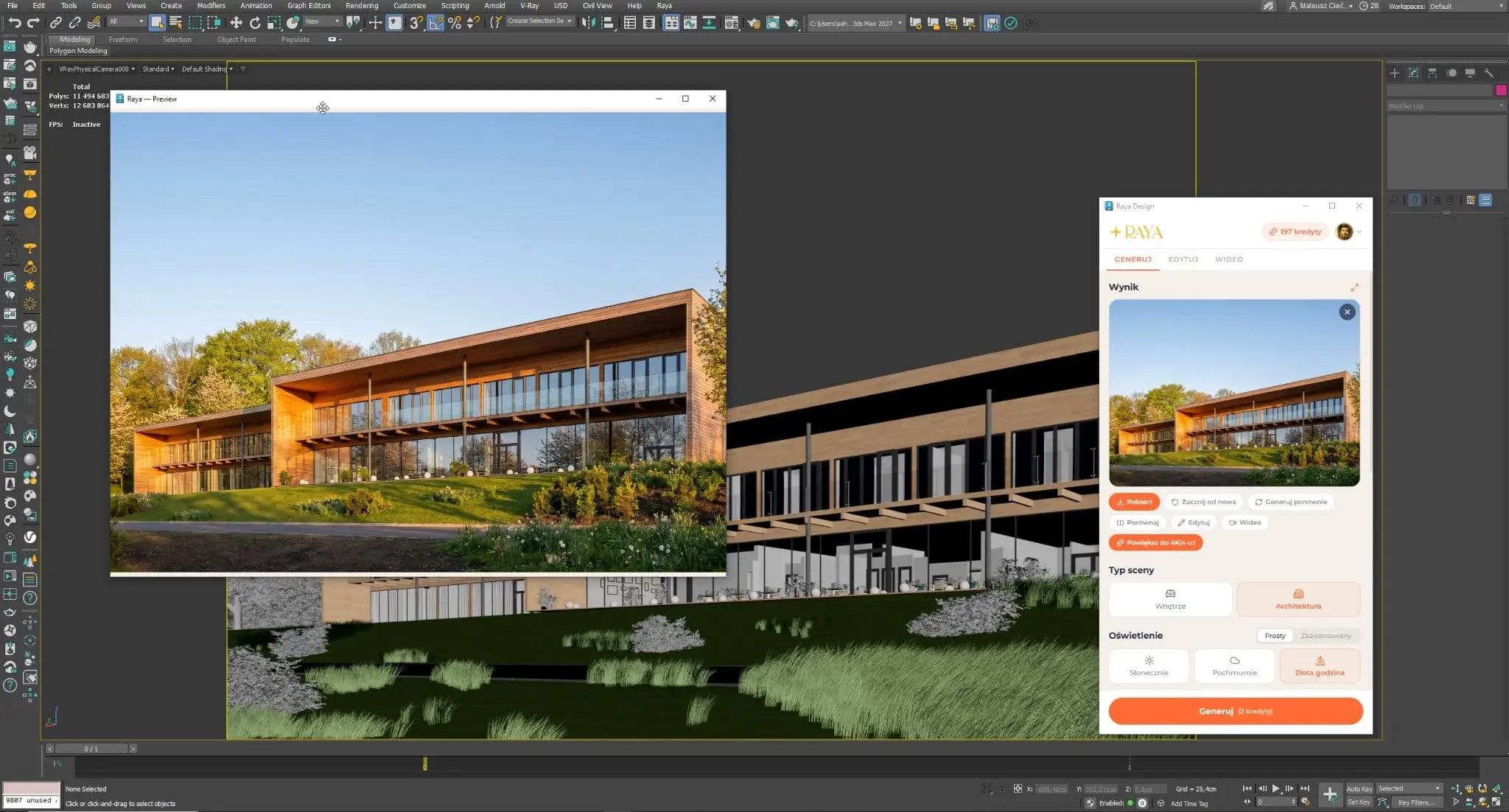Click the time slider frame 0/1 handle
This screenshot has width=1509, height=812.
pyautogui.click(x=91, y=749)
